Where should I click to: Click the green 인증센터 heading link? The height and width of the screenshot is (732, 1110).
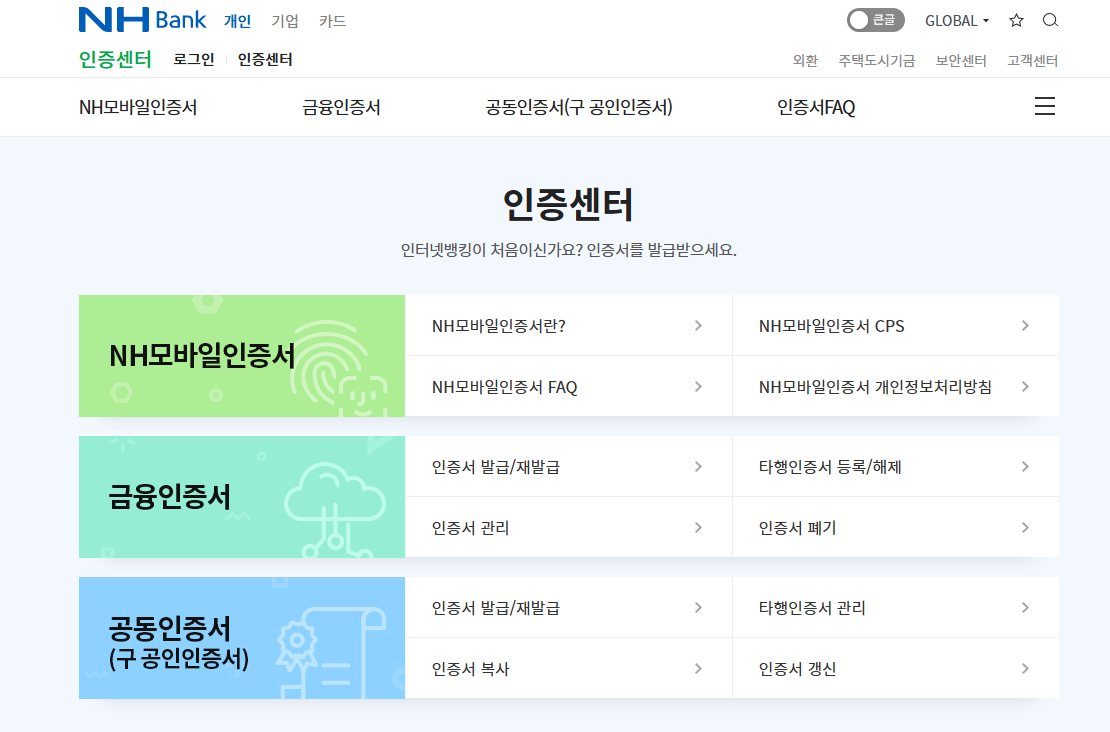tap(115, 59)
